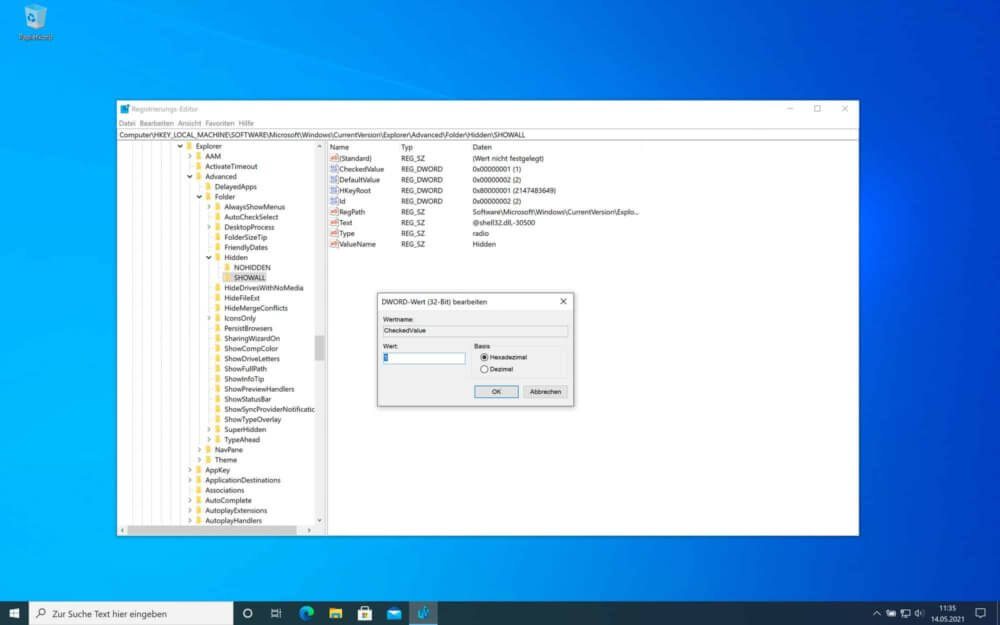Screen dimensions: 1000x625
Task: Click the Wert input field
Action: 424,358
